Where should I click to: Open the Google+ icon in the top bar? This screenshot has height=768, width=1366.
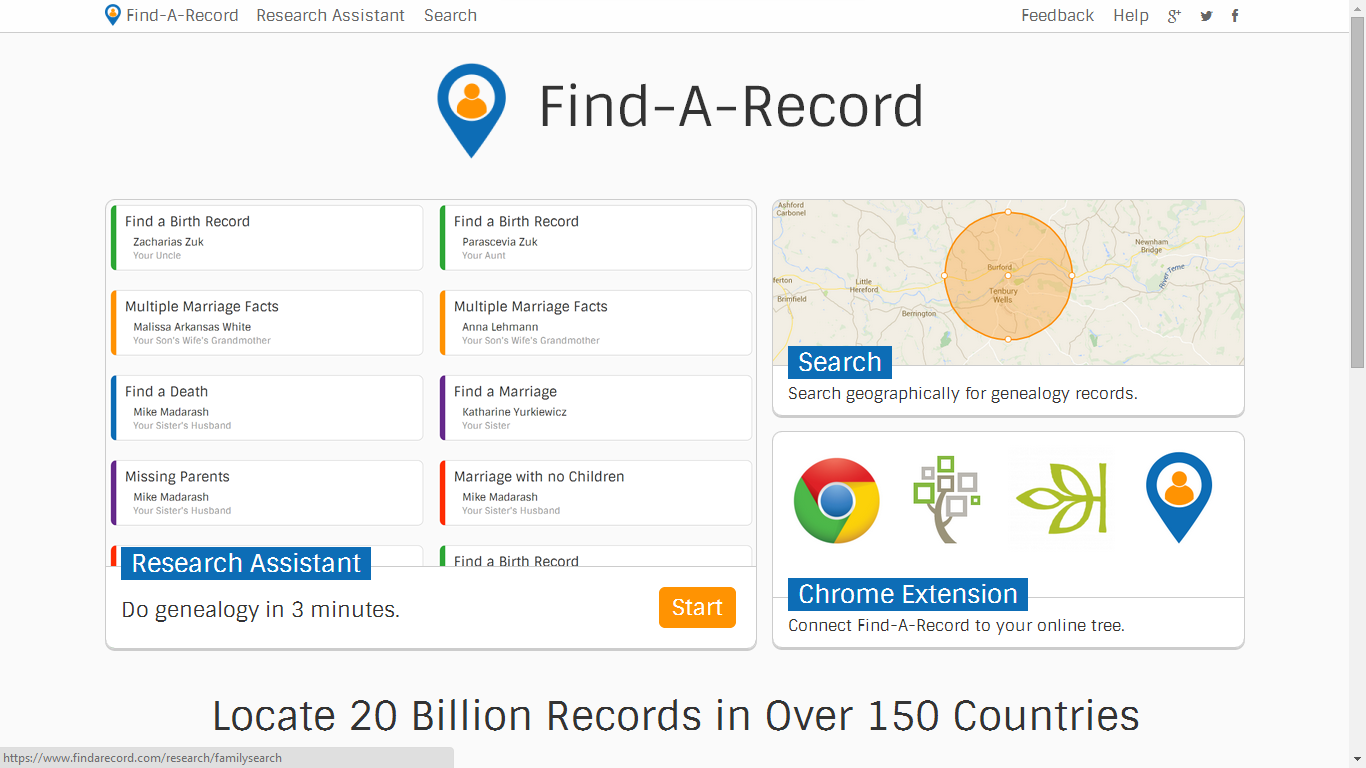tap(1173, 15)
